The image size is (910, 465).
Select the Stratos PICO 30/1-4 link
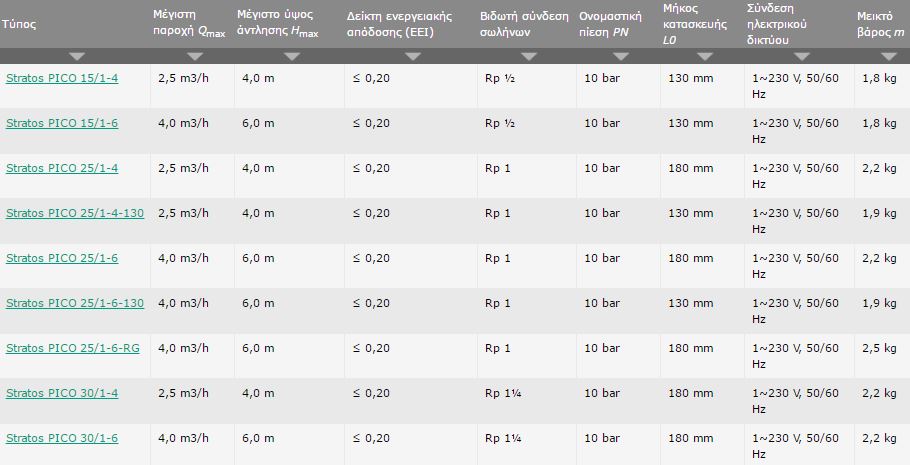pos(62,393)
